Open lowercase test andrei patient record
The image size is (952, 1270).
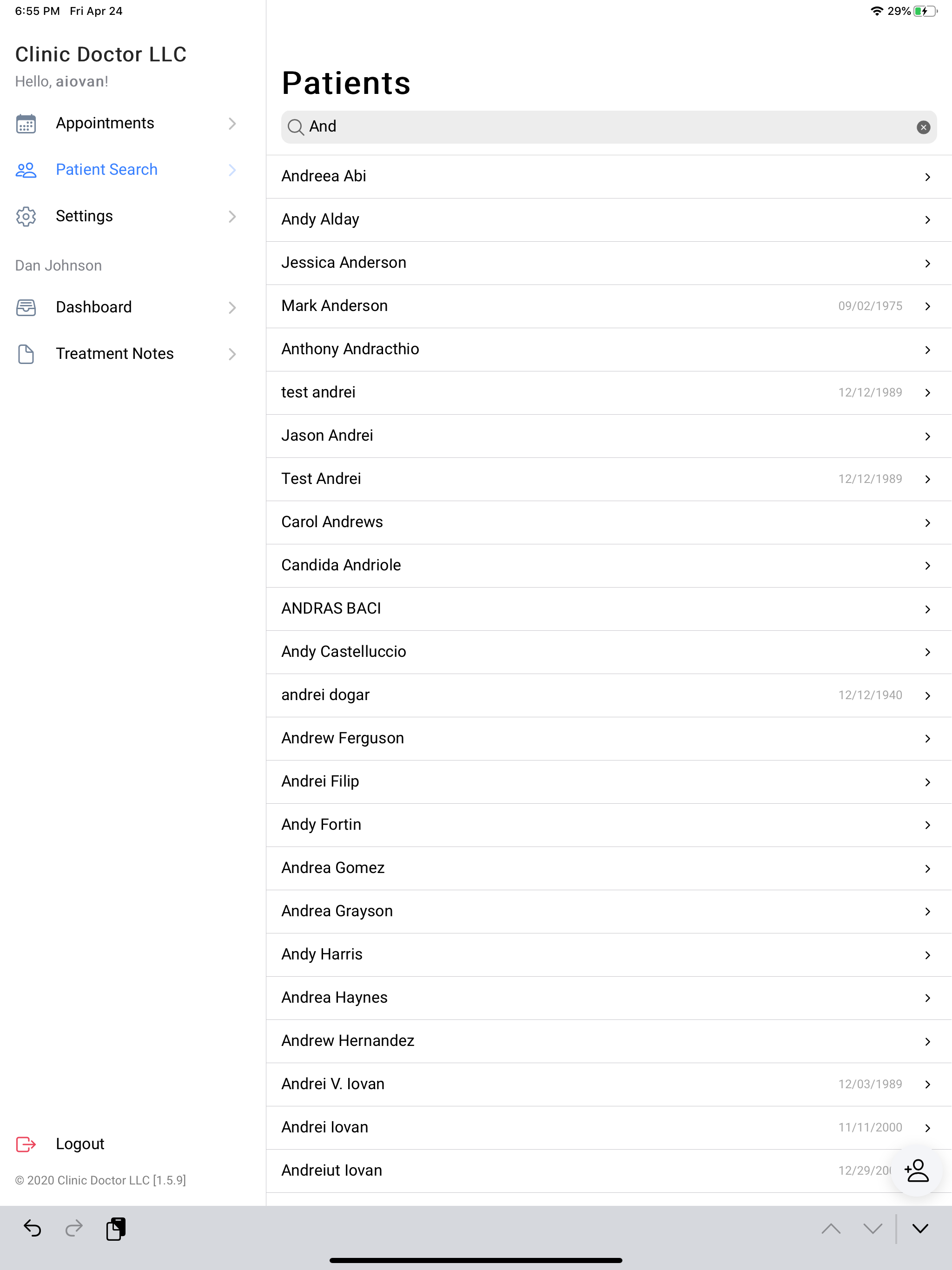coord(608,393)
